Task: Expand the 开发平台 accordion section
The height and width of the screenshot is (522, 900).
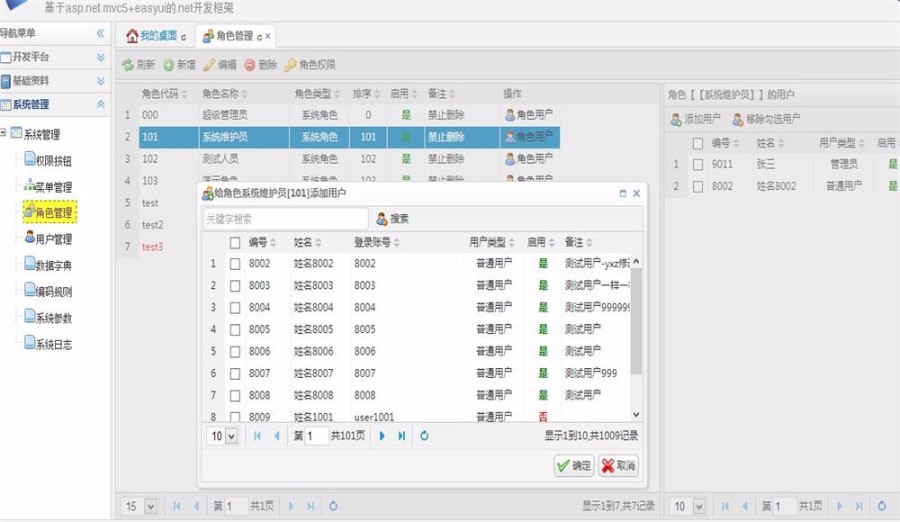Action: click(x=100, y=57)
